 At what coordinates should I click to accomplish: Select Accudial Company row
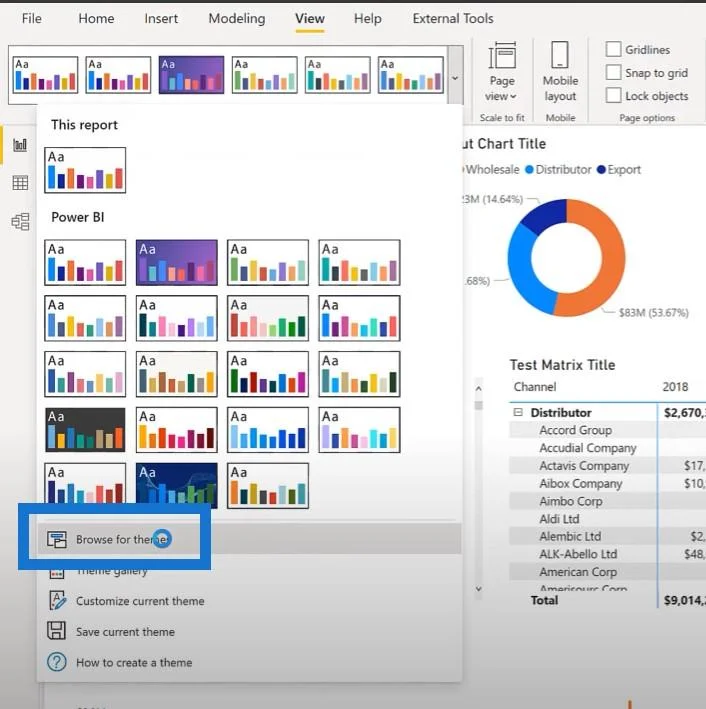588,448
